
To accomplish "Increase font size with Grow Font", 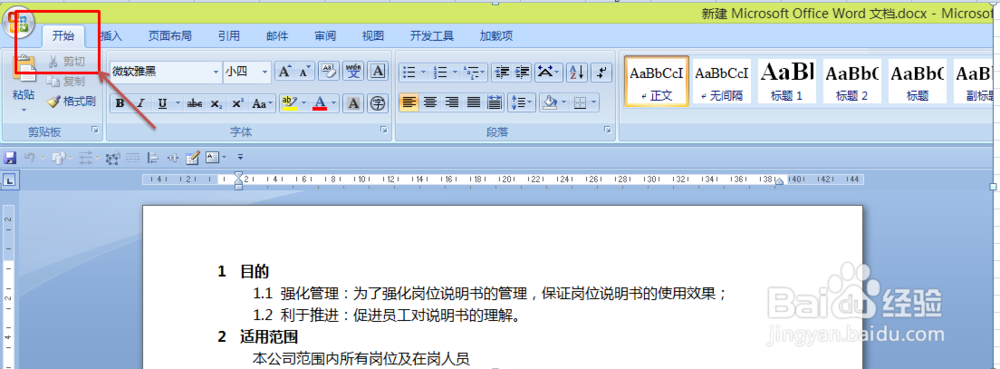I will (284, 71).
